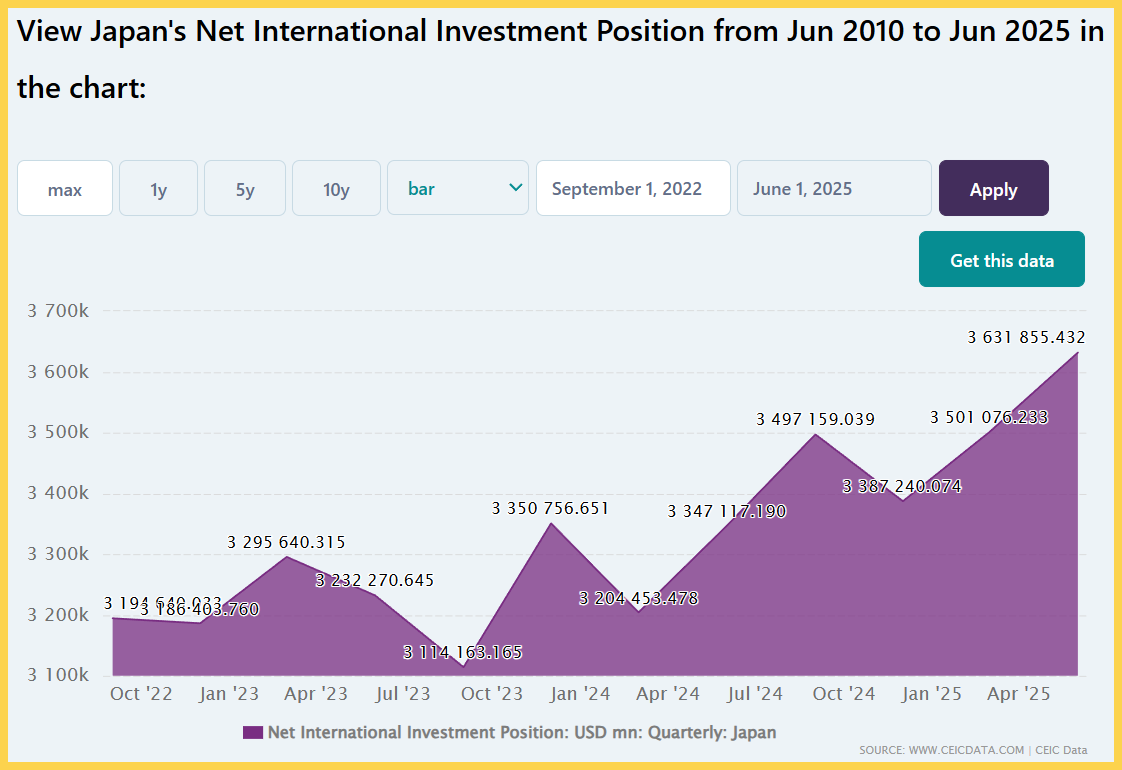Click the purple legend color swatch
This screenshot has height=770, width=1122.
point(252,733)
